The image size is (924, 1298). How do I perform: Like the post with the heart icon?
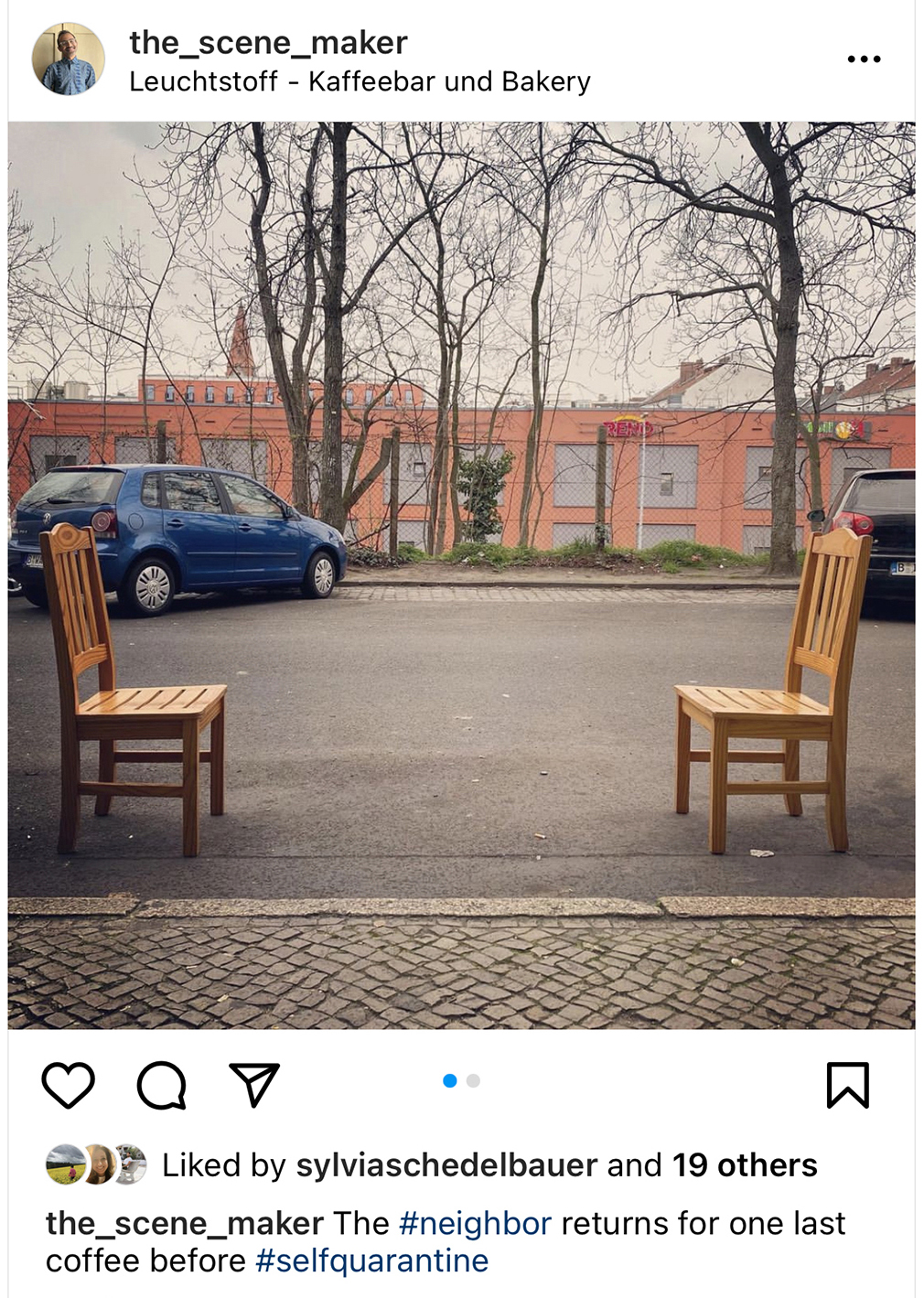pos(69,1085)
